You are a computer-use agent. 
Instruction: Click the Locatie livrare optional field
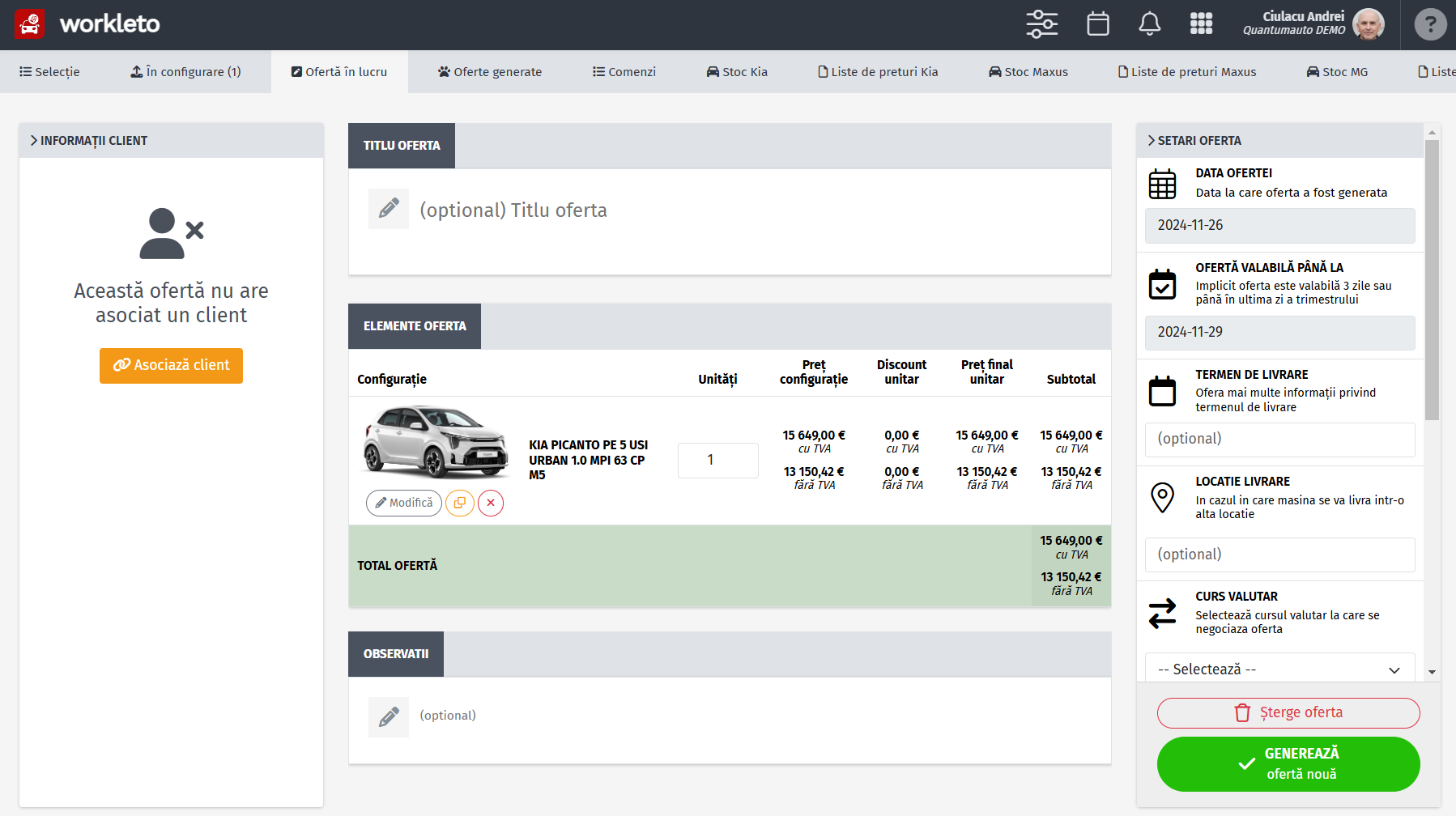tap(1279, 555)
